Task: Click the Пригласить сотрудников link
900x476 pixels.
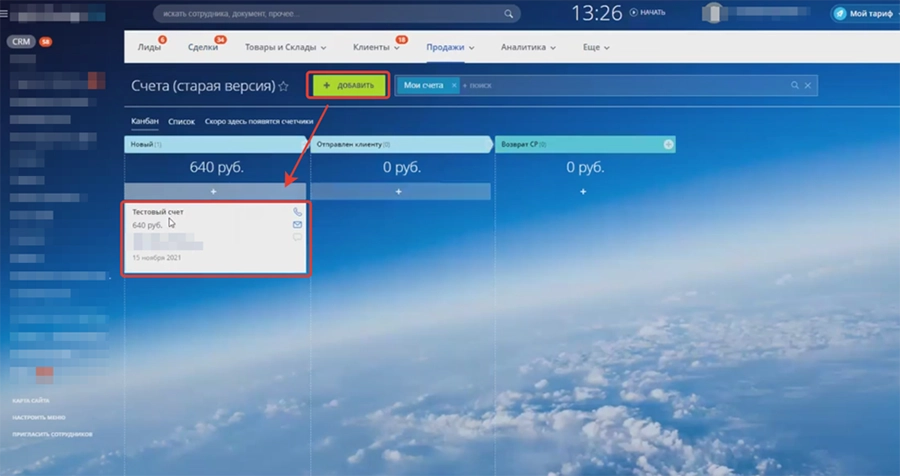Action: [52, 434]
